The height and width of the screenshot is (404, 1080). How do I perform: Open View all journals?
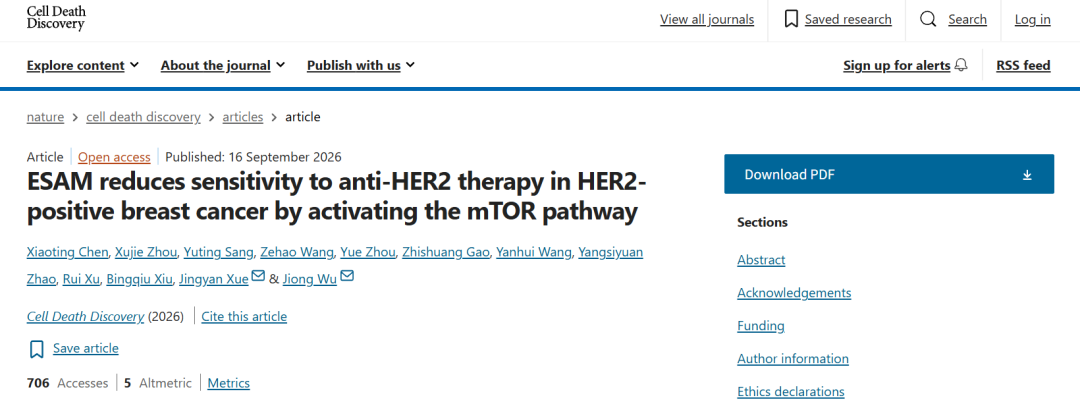(x=707, y=19)
